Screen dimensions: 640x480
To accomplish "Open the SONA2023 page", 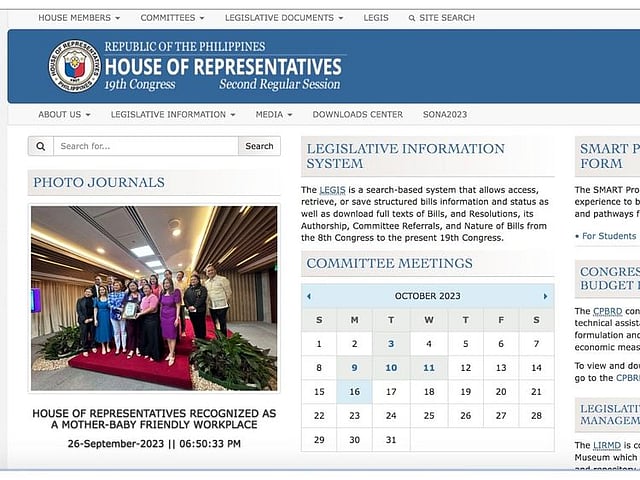I will [444, 115].
